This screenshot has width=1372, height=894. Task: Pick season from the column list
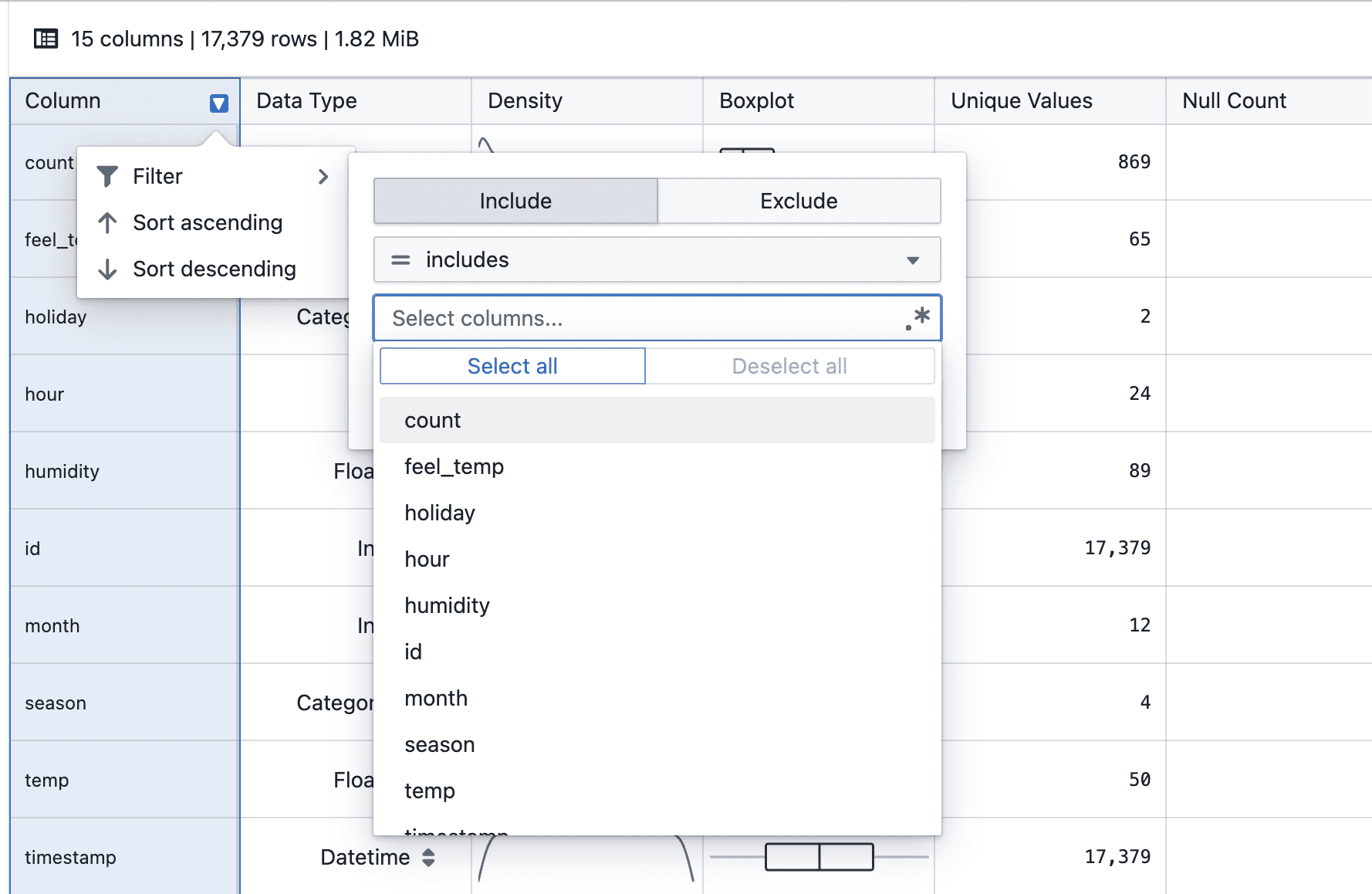[x=439, y=745]
